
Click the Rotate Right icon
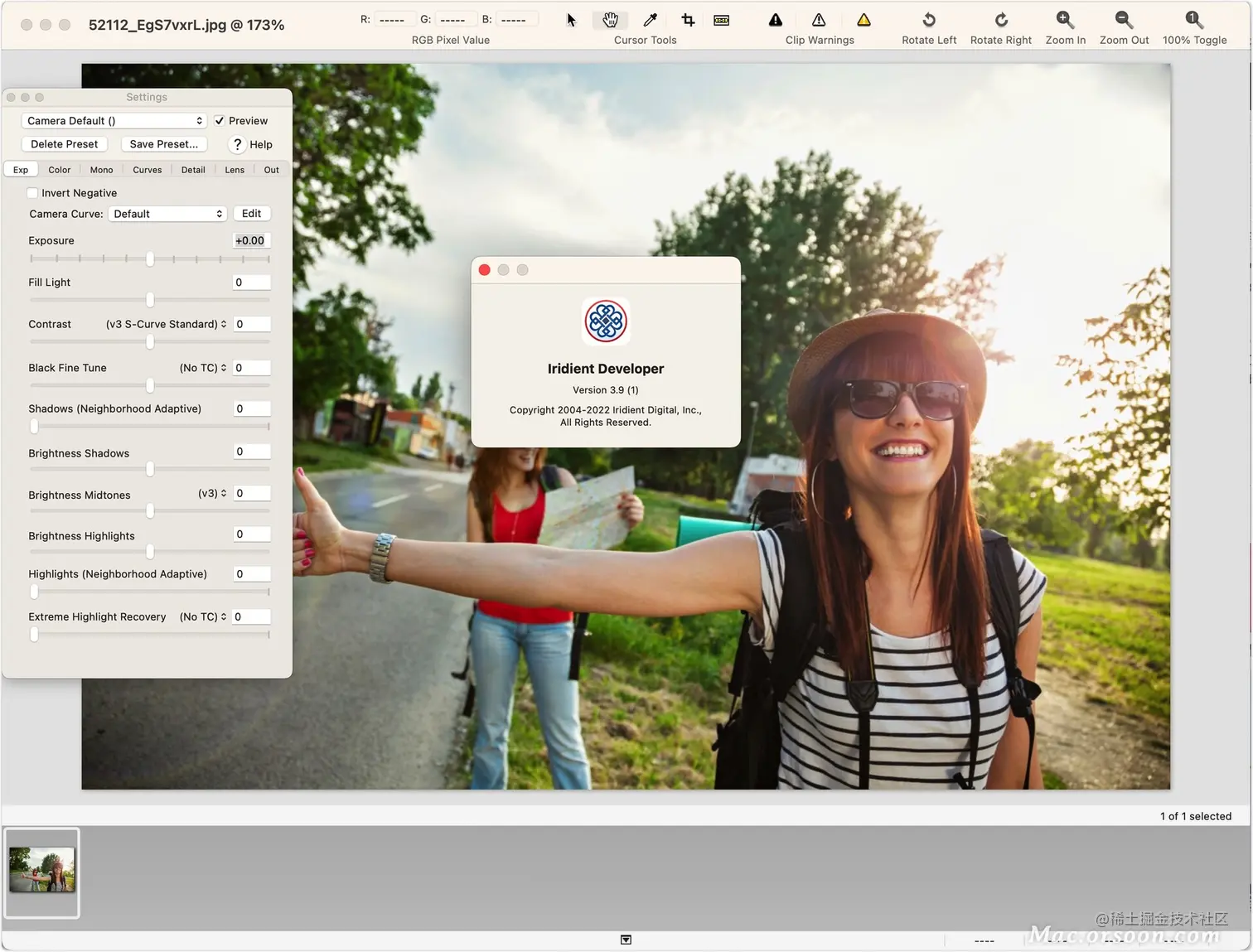click(1001, 20)
